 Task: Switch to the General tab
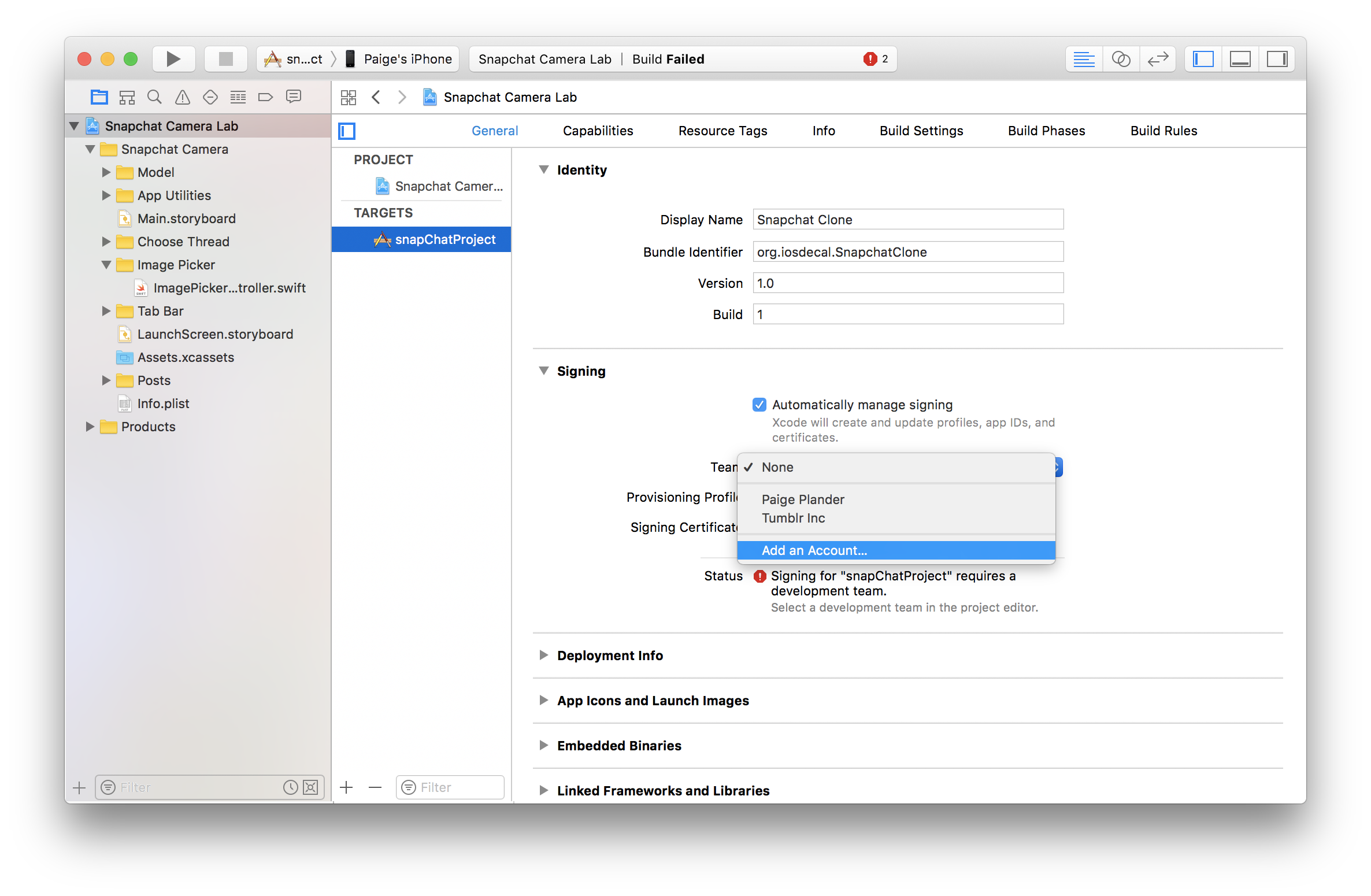click(495, 131)
